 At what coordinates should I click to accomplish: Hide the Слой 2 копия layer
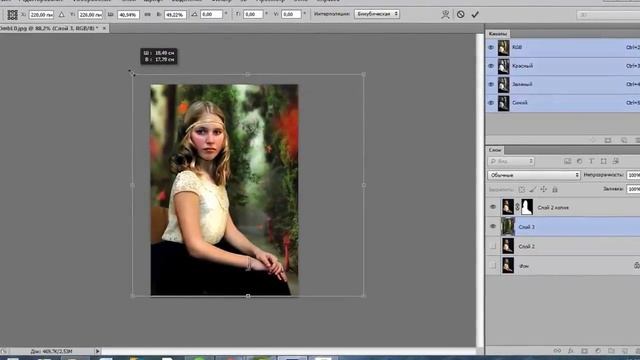click(x=493, y=207)
